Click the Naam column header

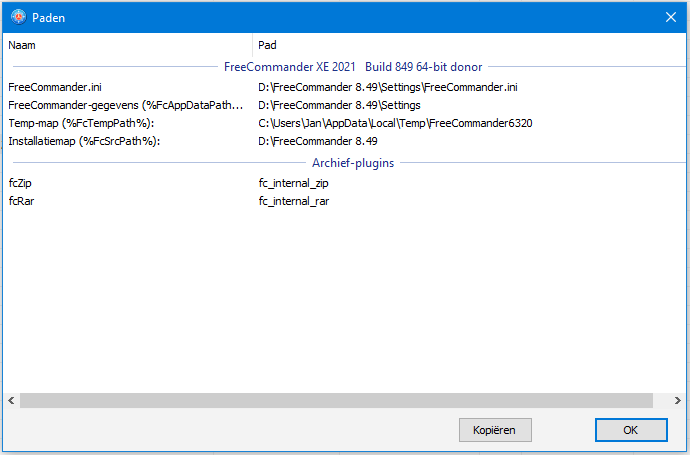tap(128, 45)
